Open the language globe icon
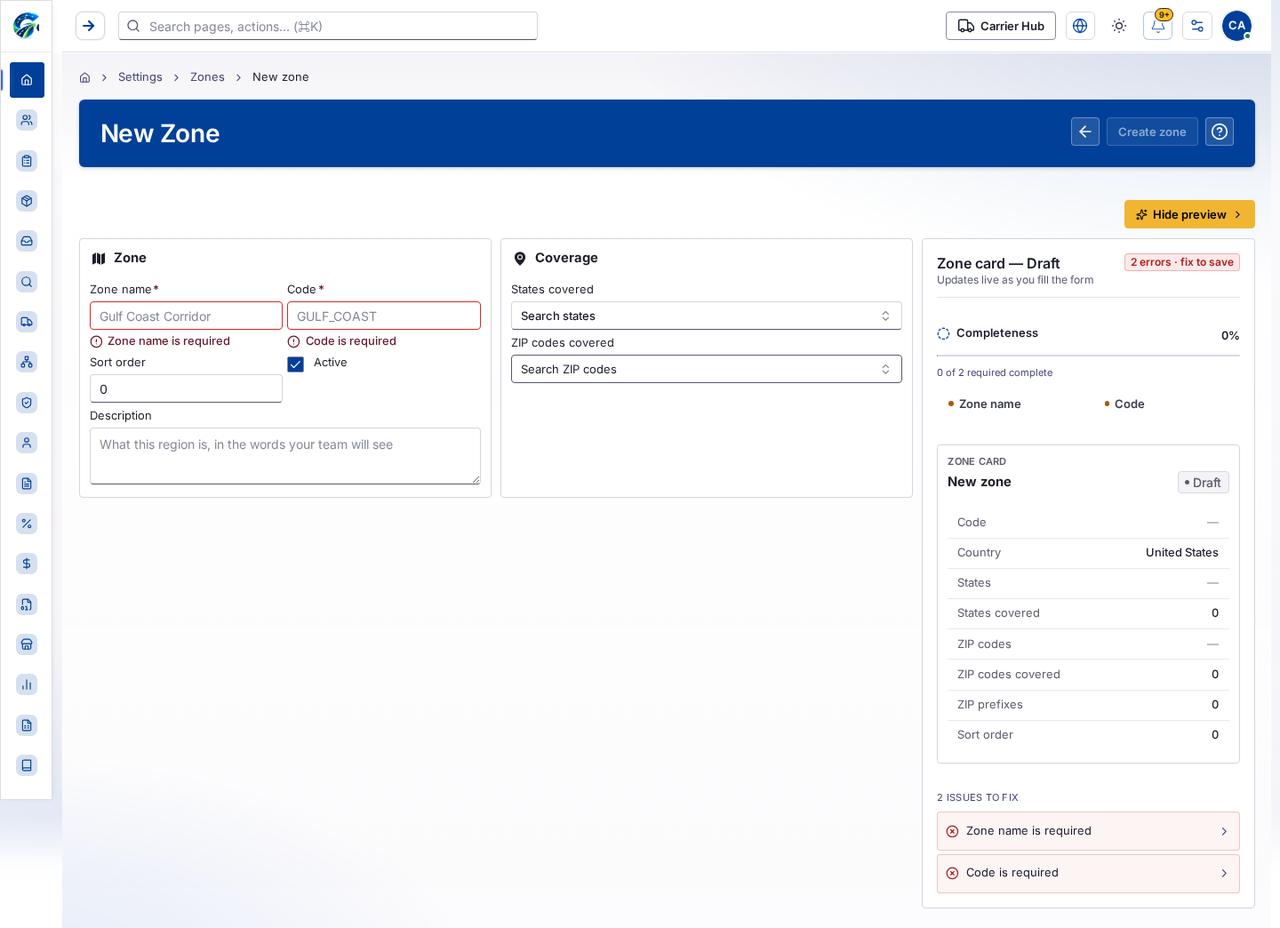This screenshot has width=1280, height=928. click(1080, 26)
